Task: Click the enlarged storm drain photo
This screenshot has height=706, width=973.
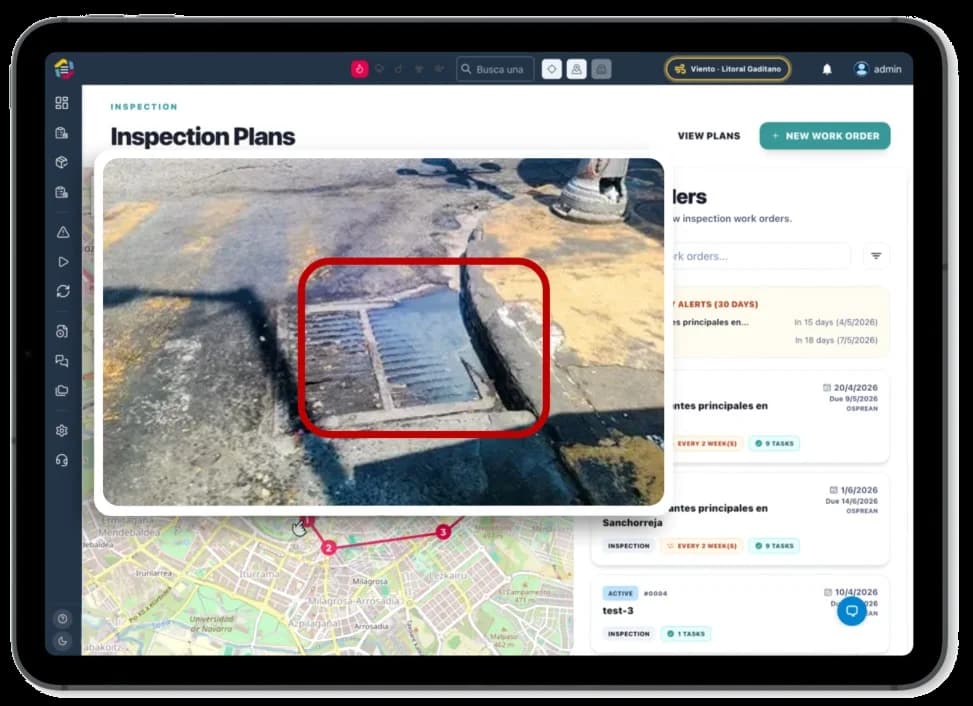Action: point(383,331)
